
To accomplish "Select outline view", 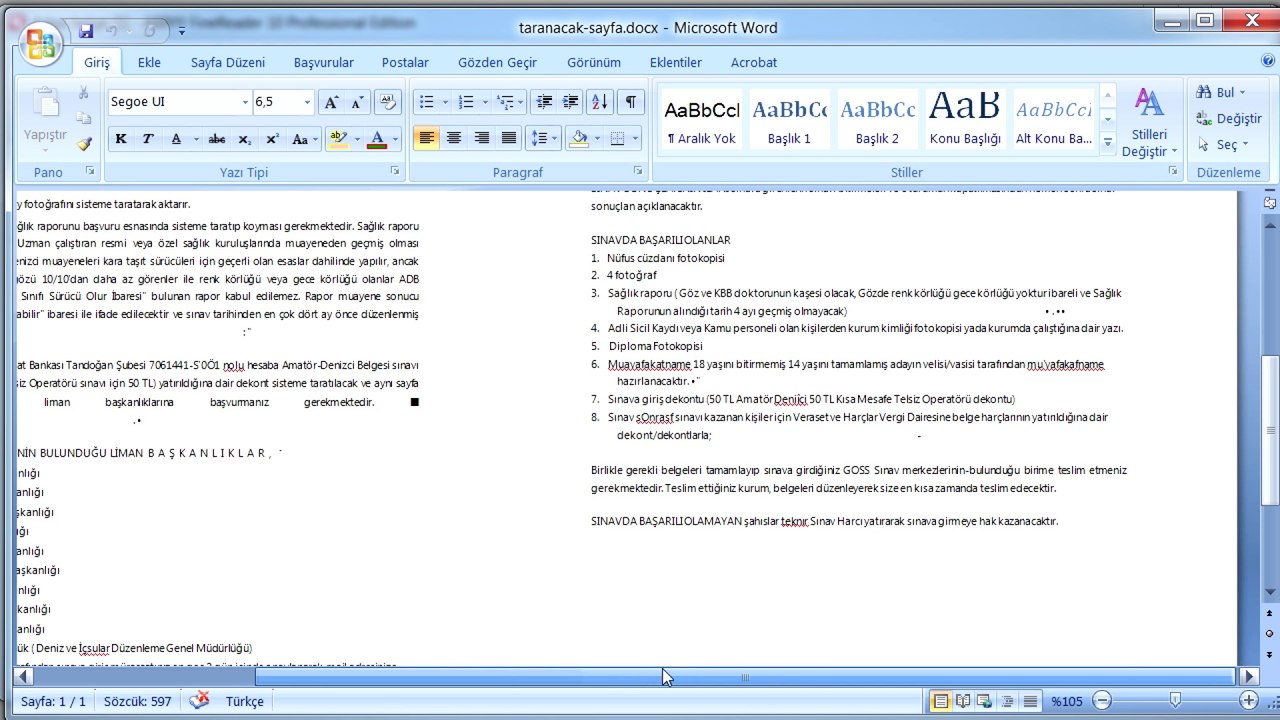I will pos(1007,701).
